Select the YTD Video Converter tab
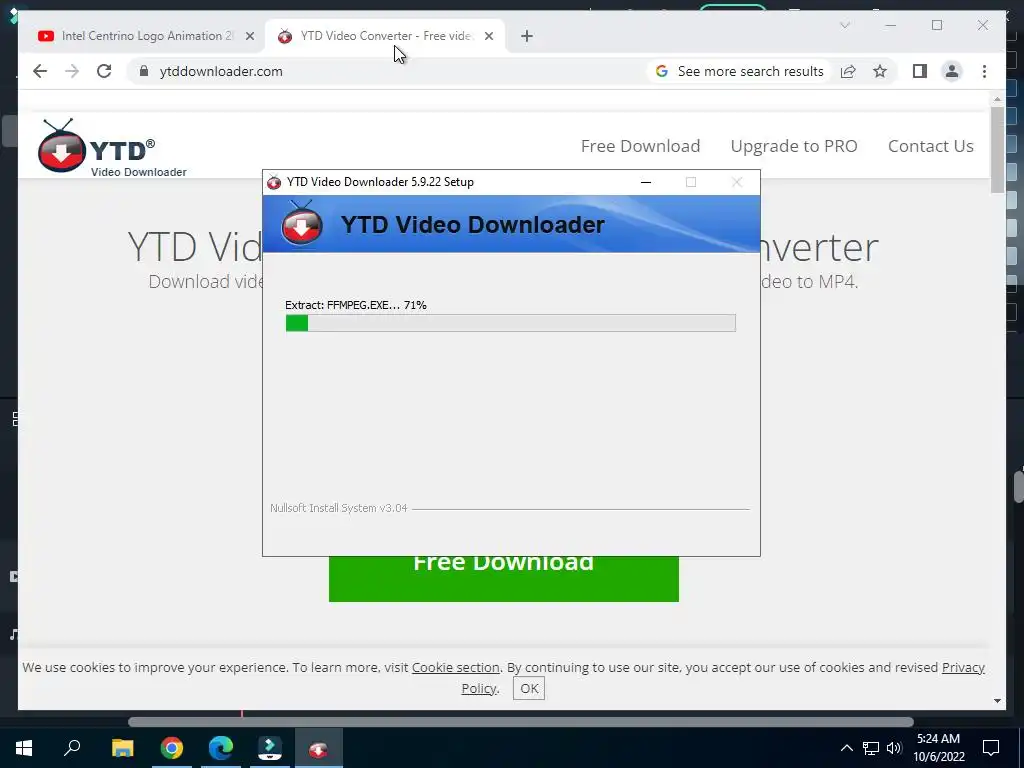 point(385,36)
